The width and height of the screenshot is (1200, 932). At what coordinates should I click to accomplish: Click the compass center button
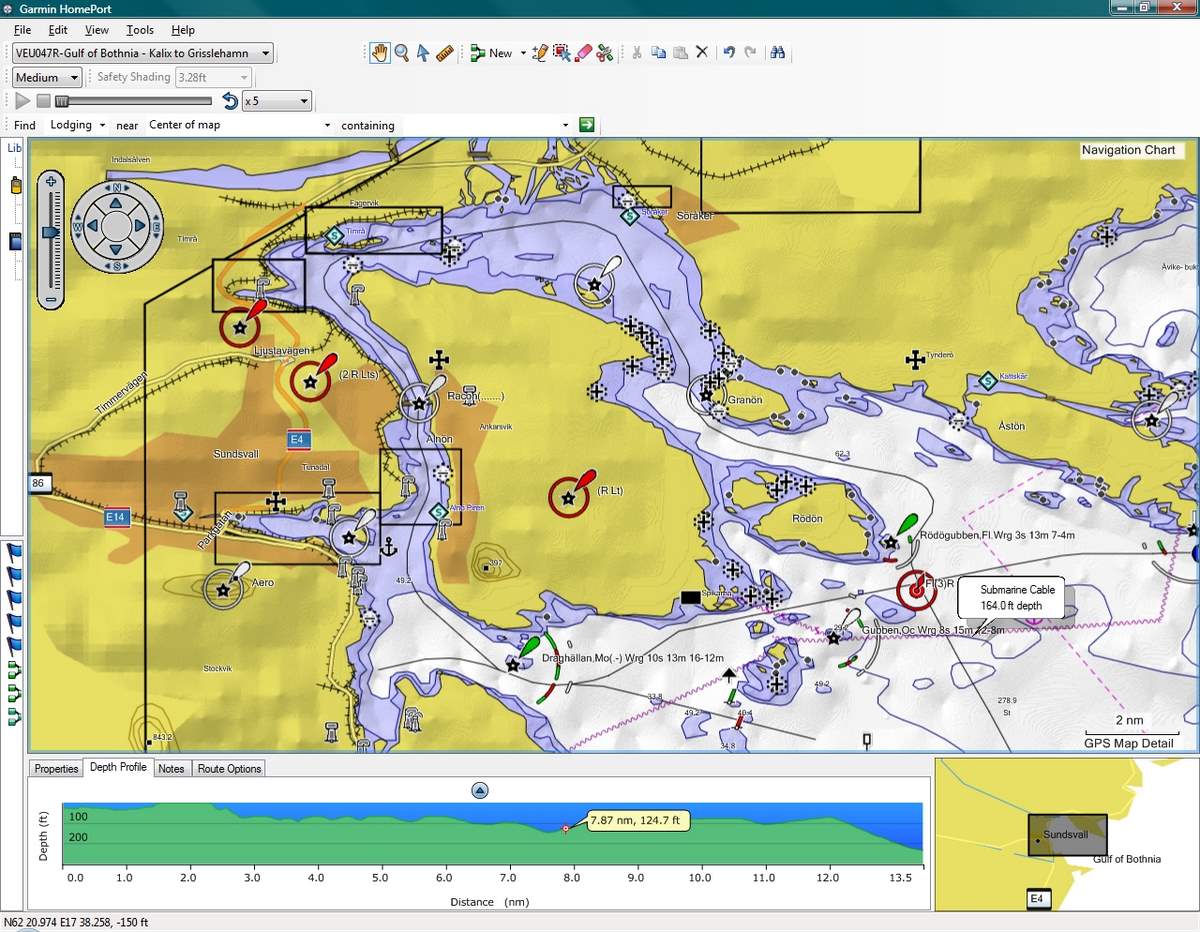point(116,227)
